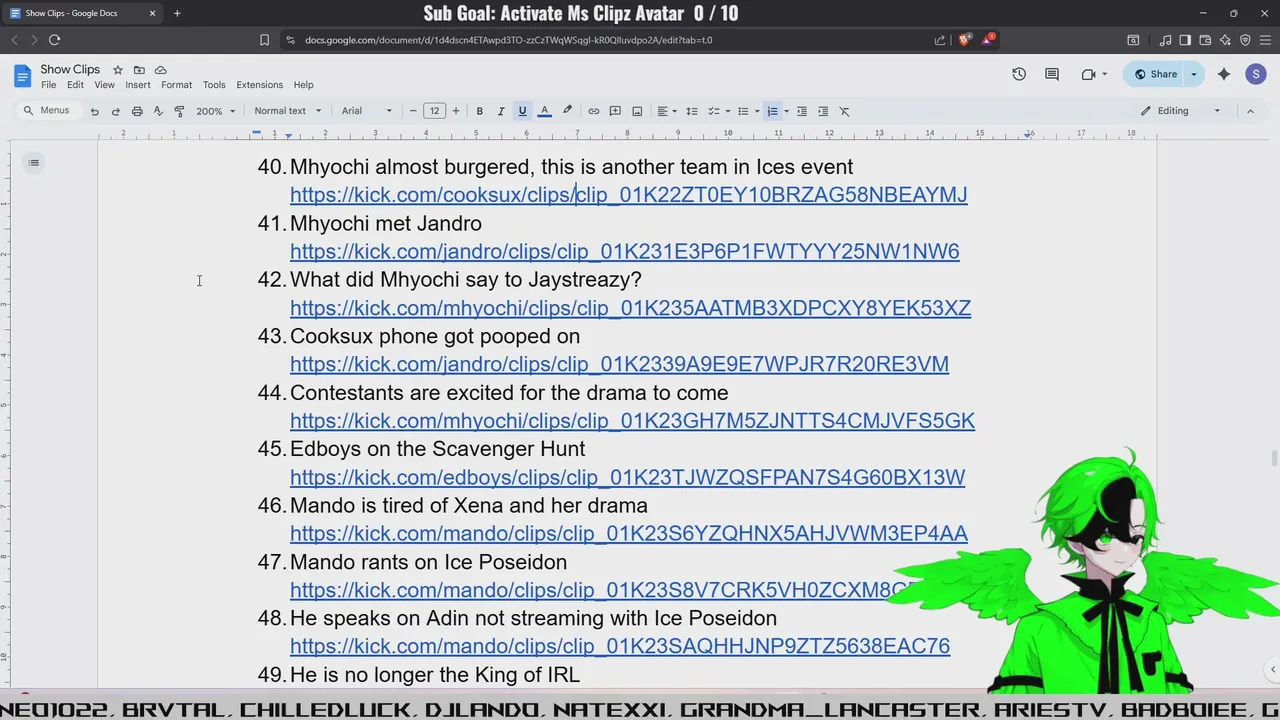Open Brave Wallet icon
Viewport: 1280px width, 720px height.
click(1205, 40)
